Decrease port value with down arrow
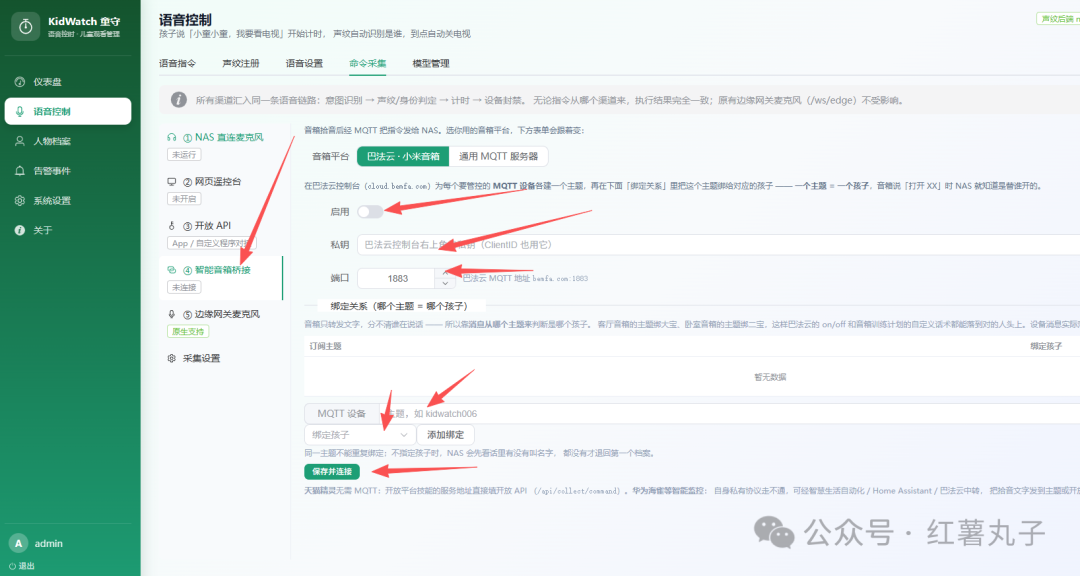Screen dimensions: 1080x576 pyautogui.click(x=445, y=283)
